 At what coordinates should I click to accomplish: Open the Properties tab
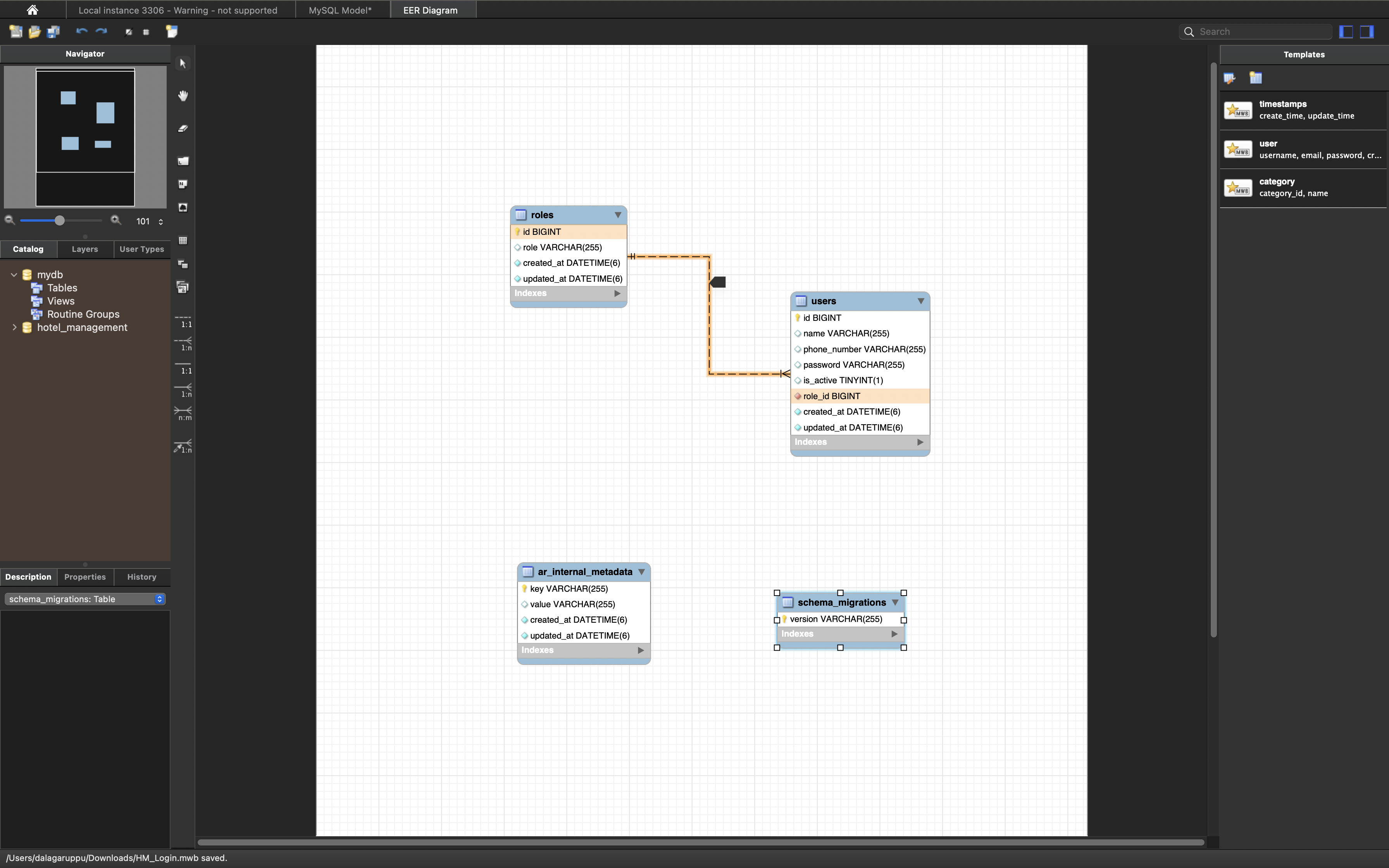(84, 577)
